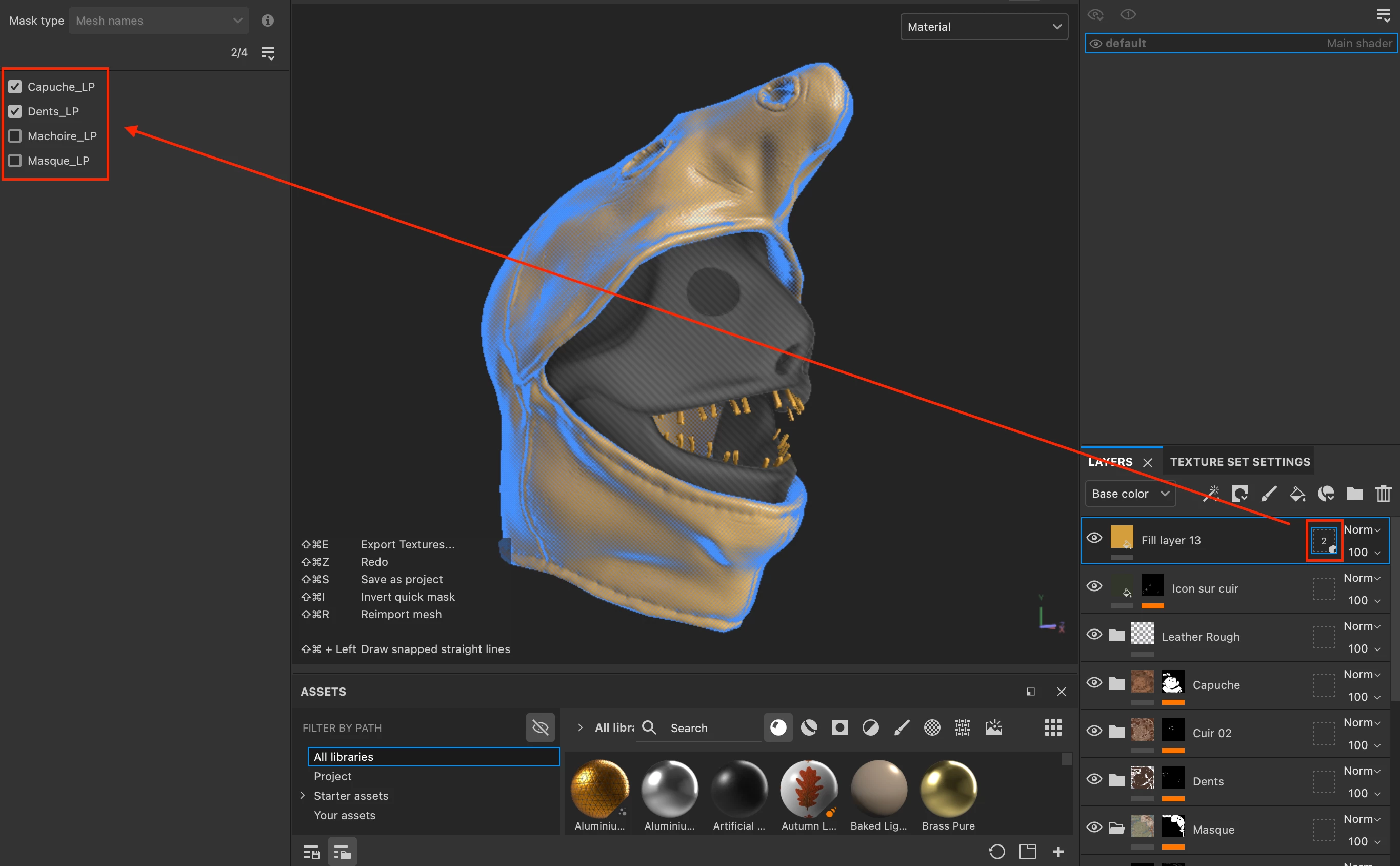The image size is (1400, 866).
Task: Click the add effect magic wand icon
Action: 1211,493
